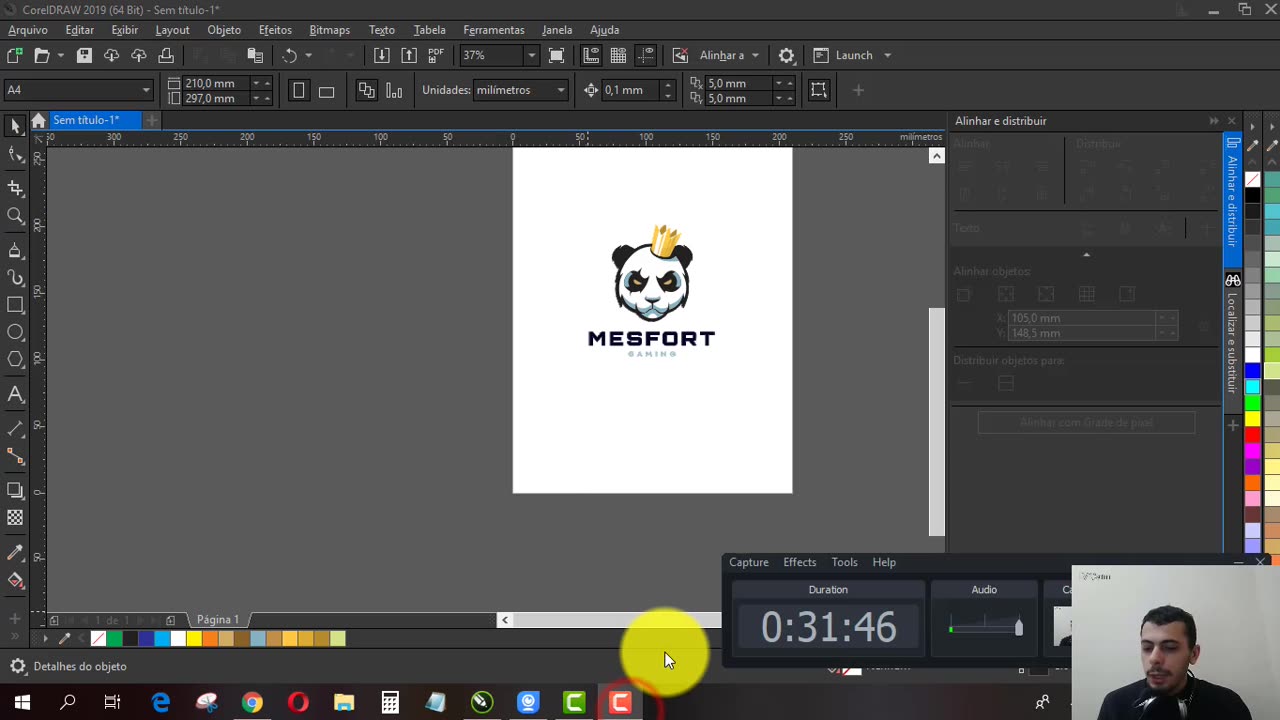Open the Arquivo menu
1280x720 pixels.
click(x=28, y=30)
